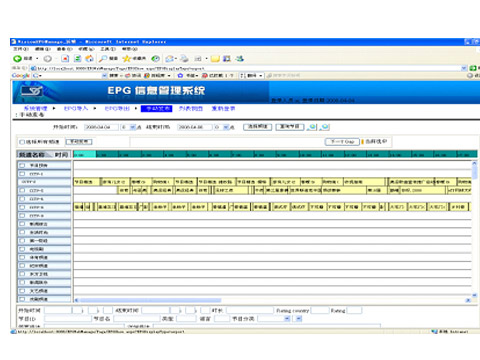This screenshot has width=480, height=360.
Task: Click the 下一个 Gap button
Action: (342, 142)
